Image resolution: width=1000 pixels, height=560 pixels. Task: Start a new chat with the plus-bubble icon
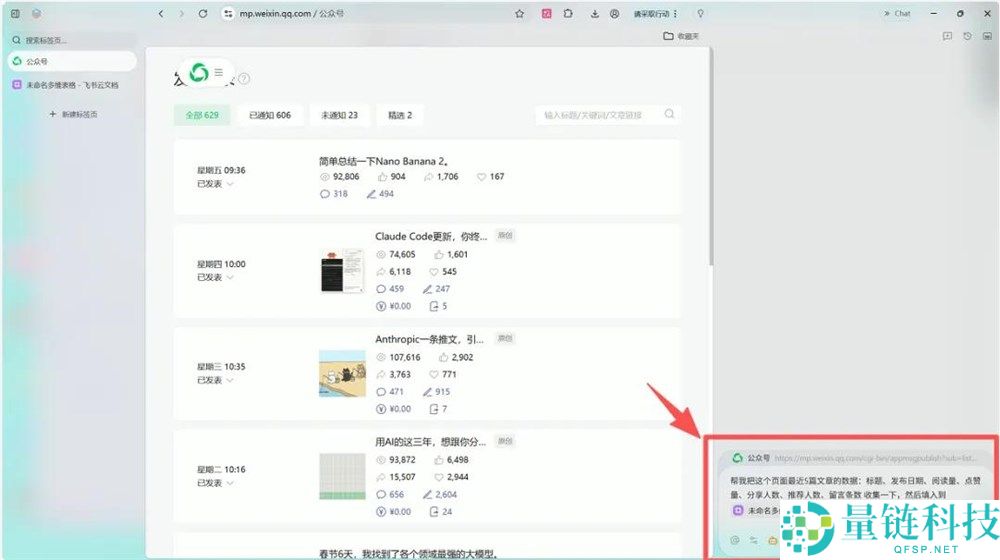947,36
